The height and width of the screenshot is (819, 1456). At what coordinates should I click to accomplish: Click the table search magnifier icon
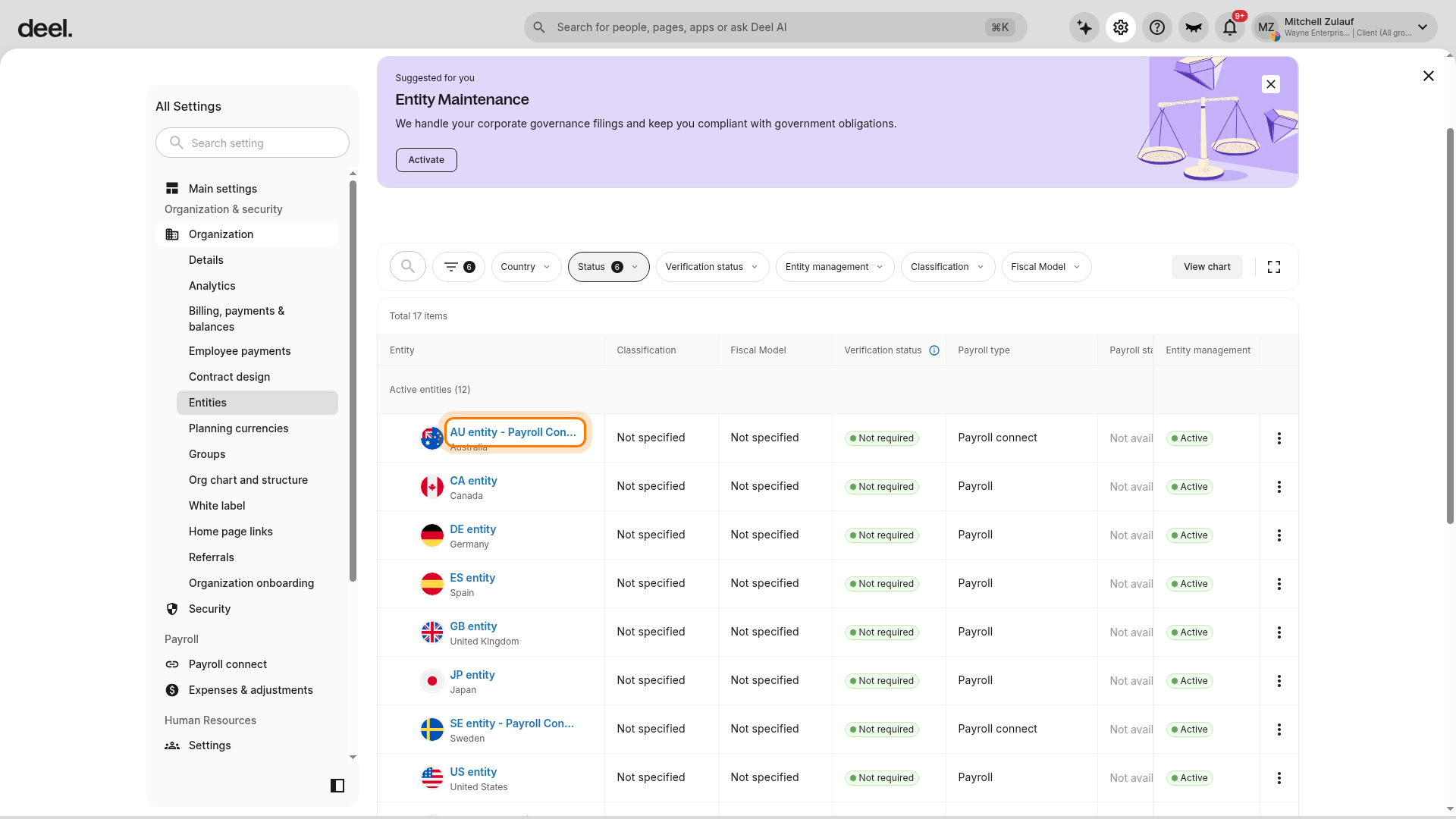[x=408, y=266]
